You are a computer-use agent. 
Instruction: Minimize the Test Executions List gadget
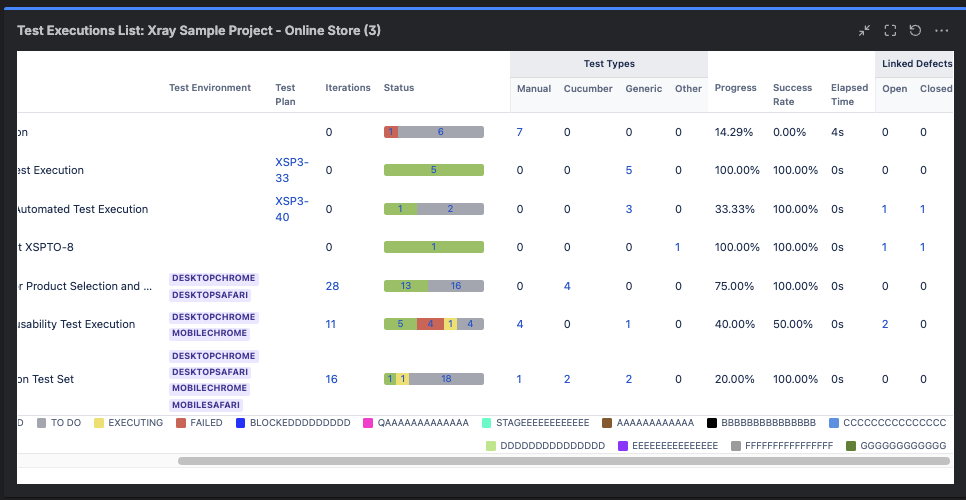(x=865, y=31)
